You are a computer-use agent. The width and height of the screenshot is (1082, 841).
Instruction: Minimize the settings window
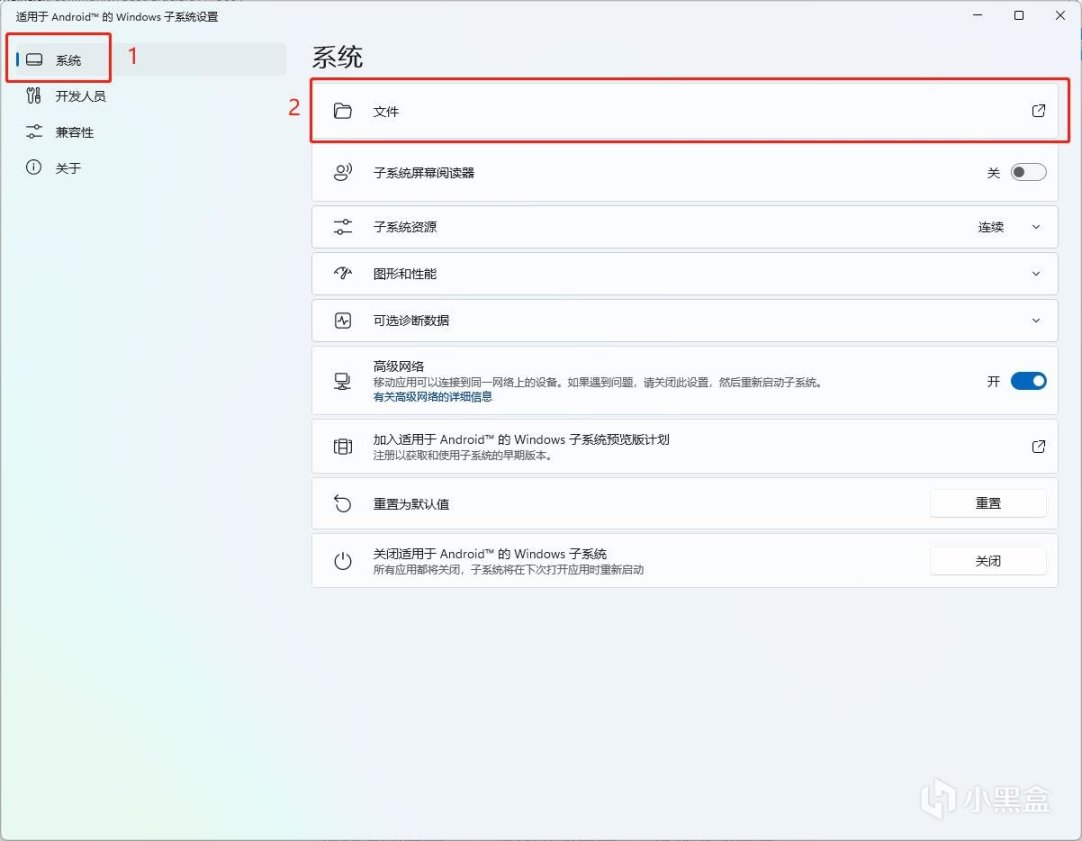tap(977, 15)
